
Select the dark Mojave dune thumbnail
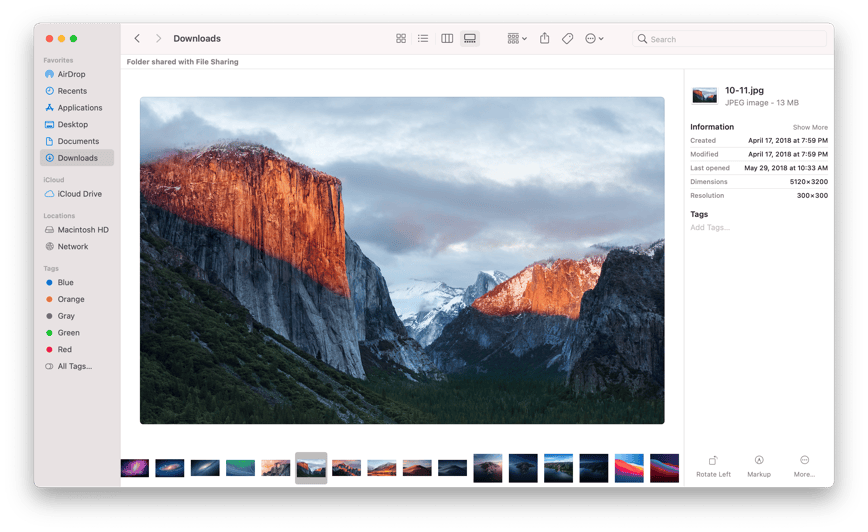tap(452, 468)
